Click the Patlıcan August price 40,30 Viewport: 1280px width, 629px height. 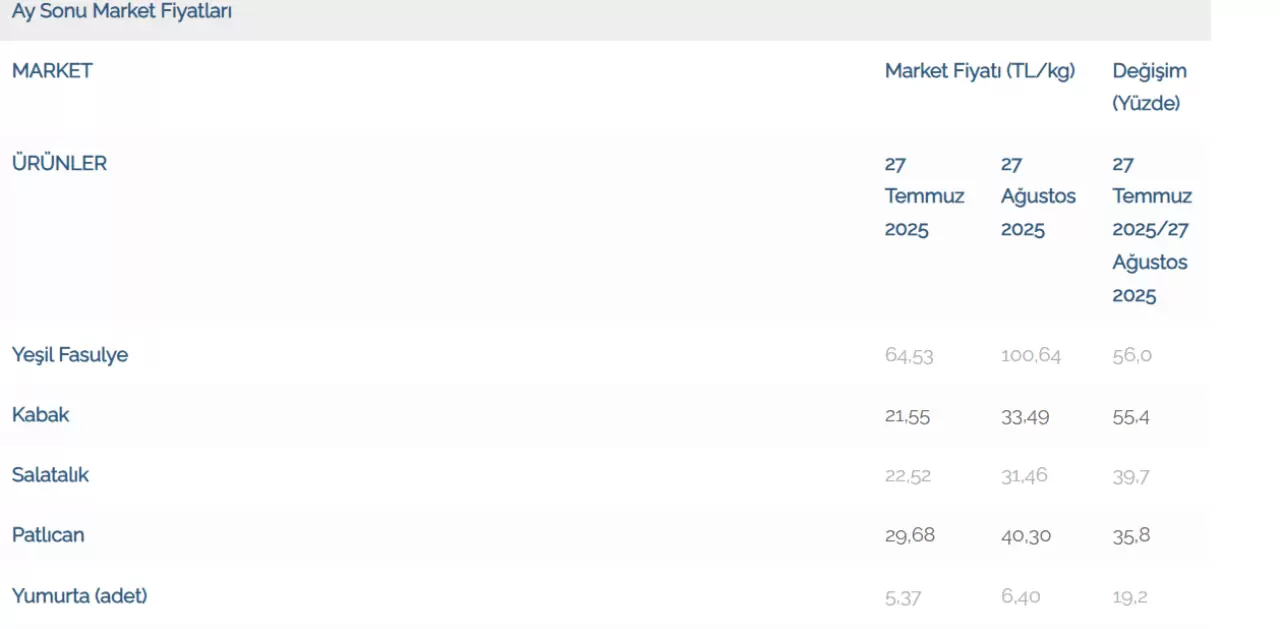[1026, 536]
